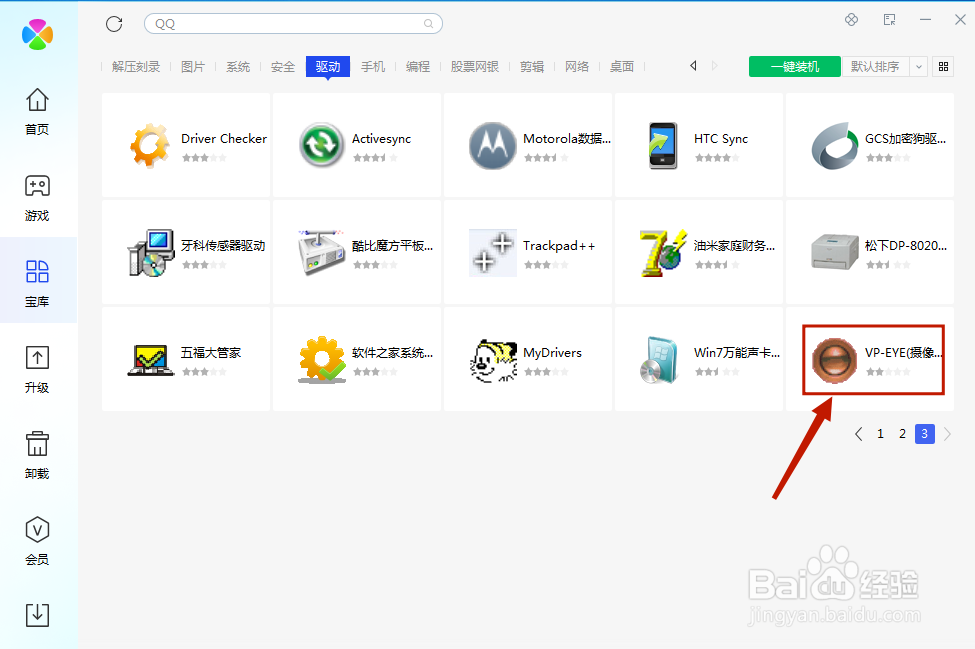This screenshot has width=975, height=649.
Task: Open Win7万能声卡 app icon
Action: pyautogui.click(x=659, y=360)
